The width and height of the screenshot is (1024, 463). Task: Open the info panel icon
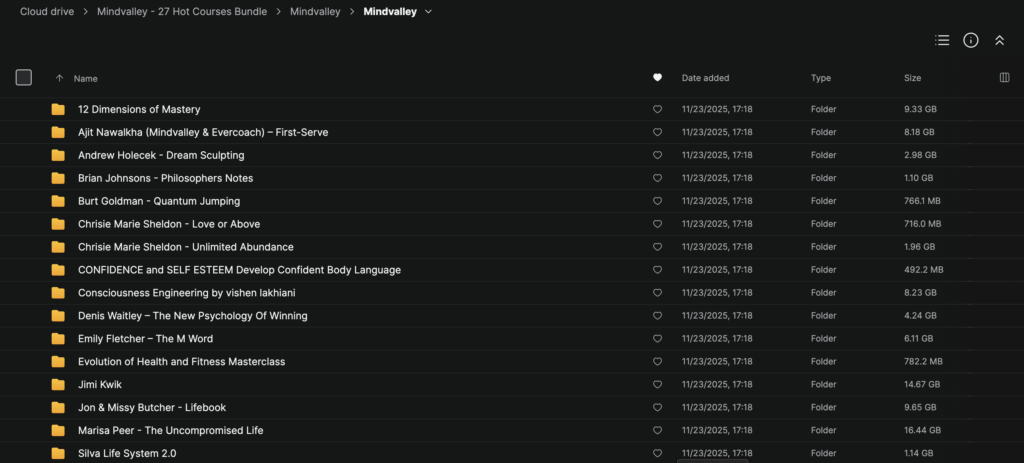[970, 40]
